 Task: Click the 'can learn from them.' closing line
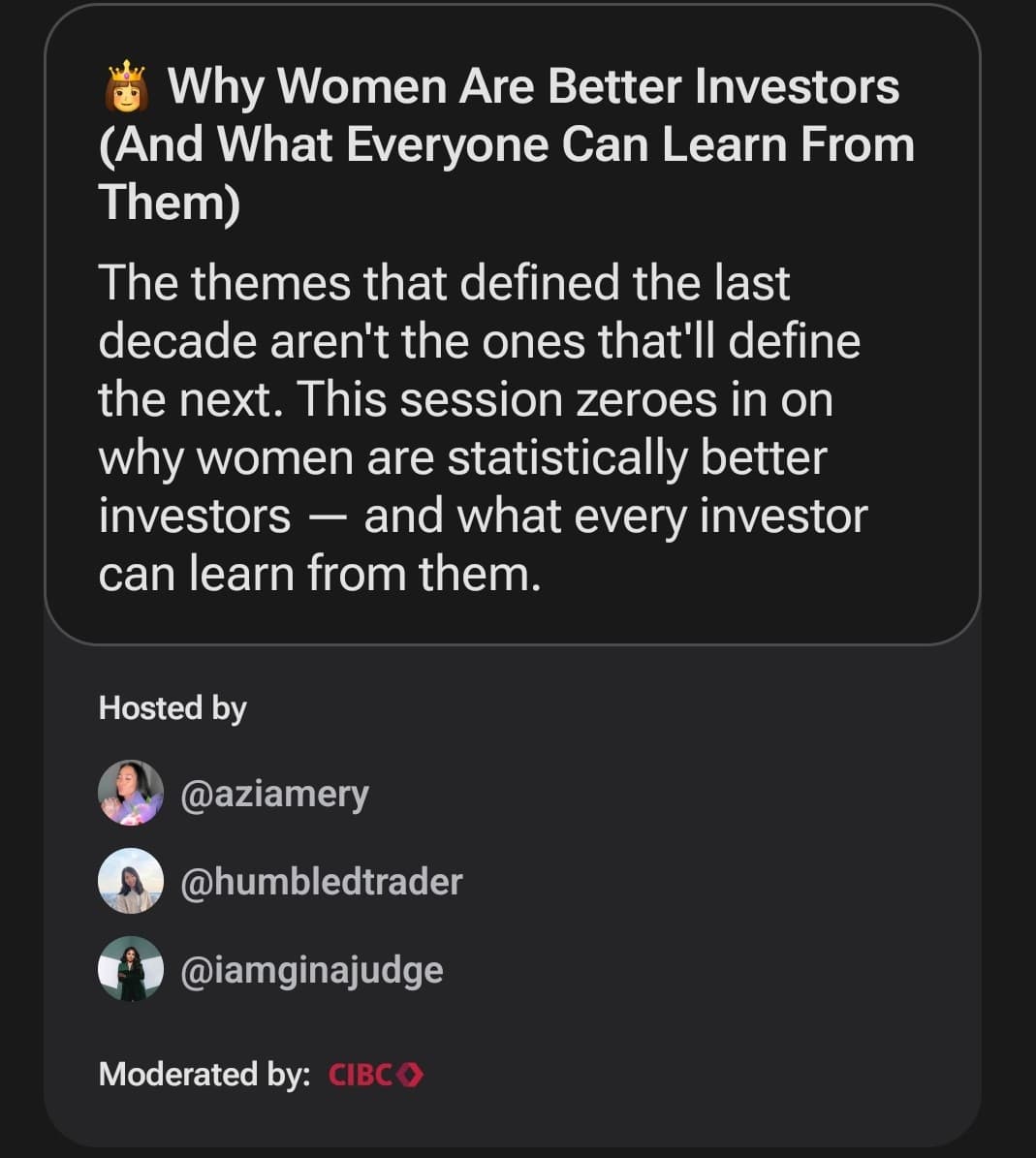pyautogui.click(x=320, y=574)
